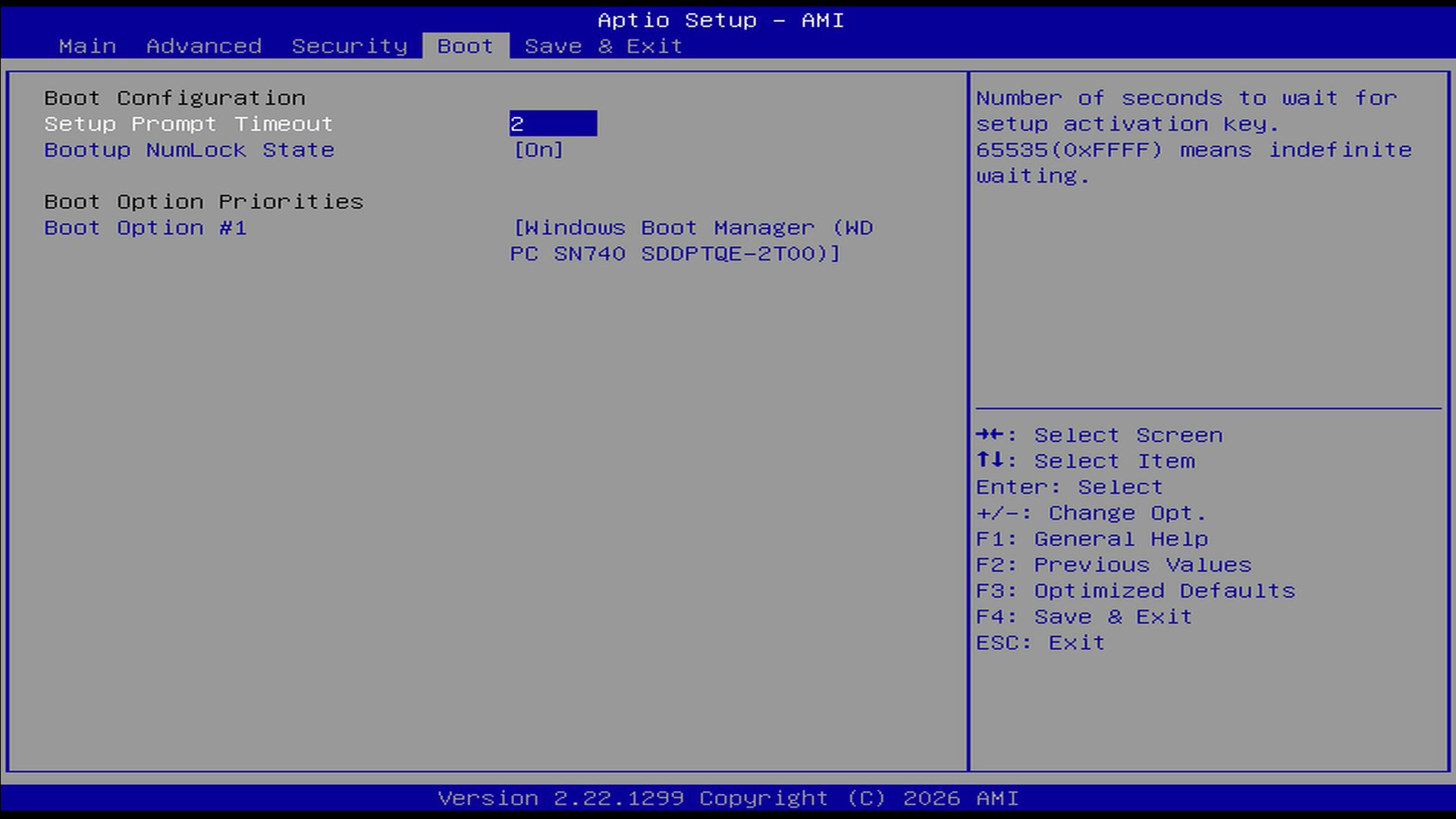Click the Enter: Select hint
This screenshot has width=1456, height=819.
click(1068, 487)
